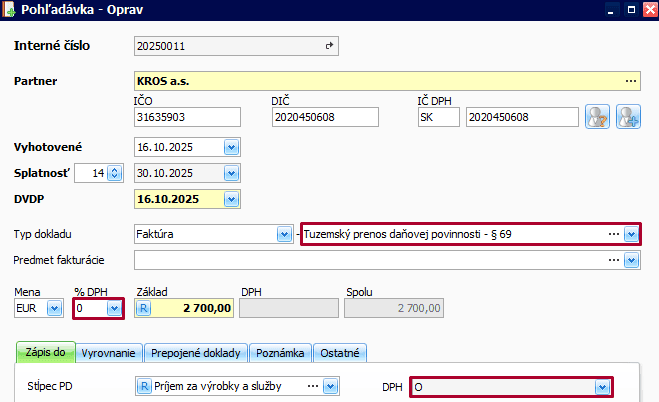The width and height of the screenshot is (659, 402).
Task: Open partner lookup via the ellipsis button
Action: coord(630,80)
